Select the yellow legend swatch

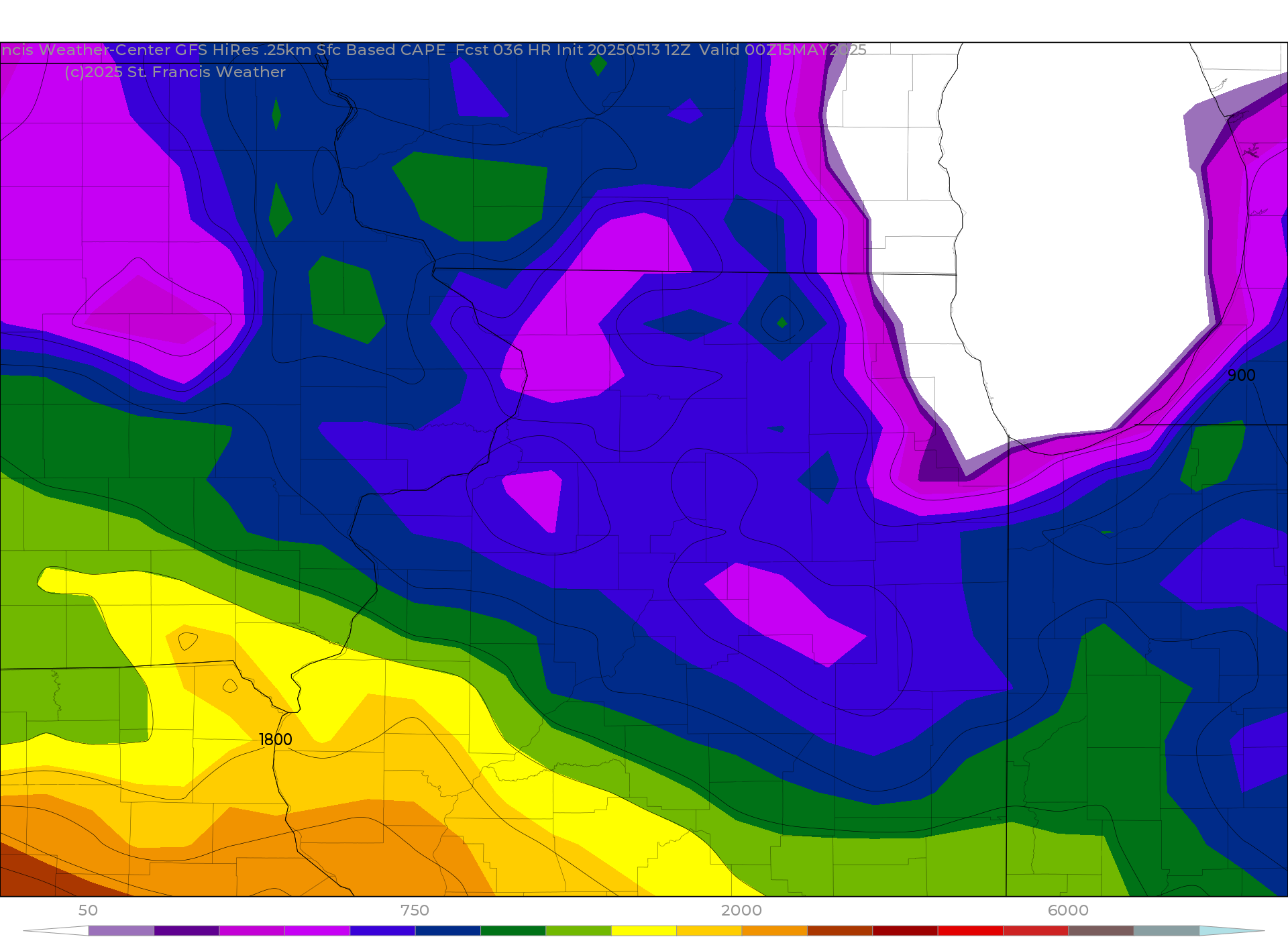click(x=644, y=931)
